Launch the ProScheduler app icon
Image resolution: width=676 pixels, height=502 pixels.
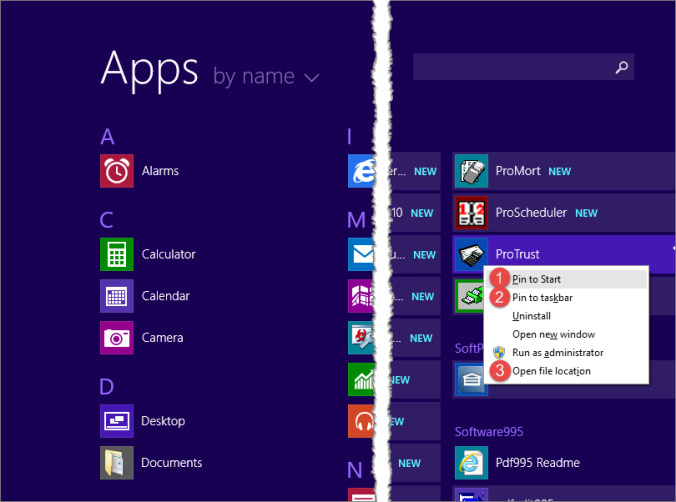tap(471, 213)
